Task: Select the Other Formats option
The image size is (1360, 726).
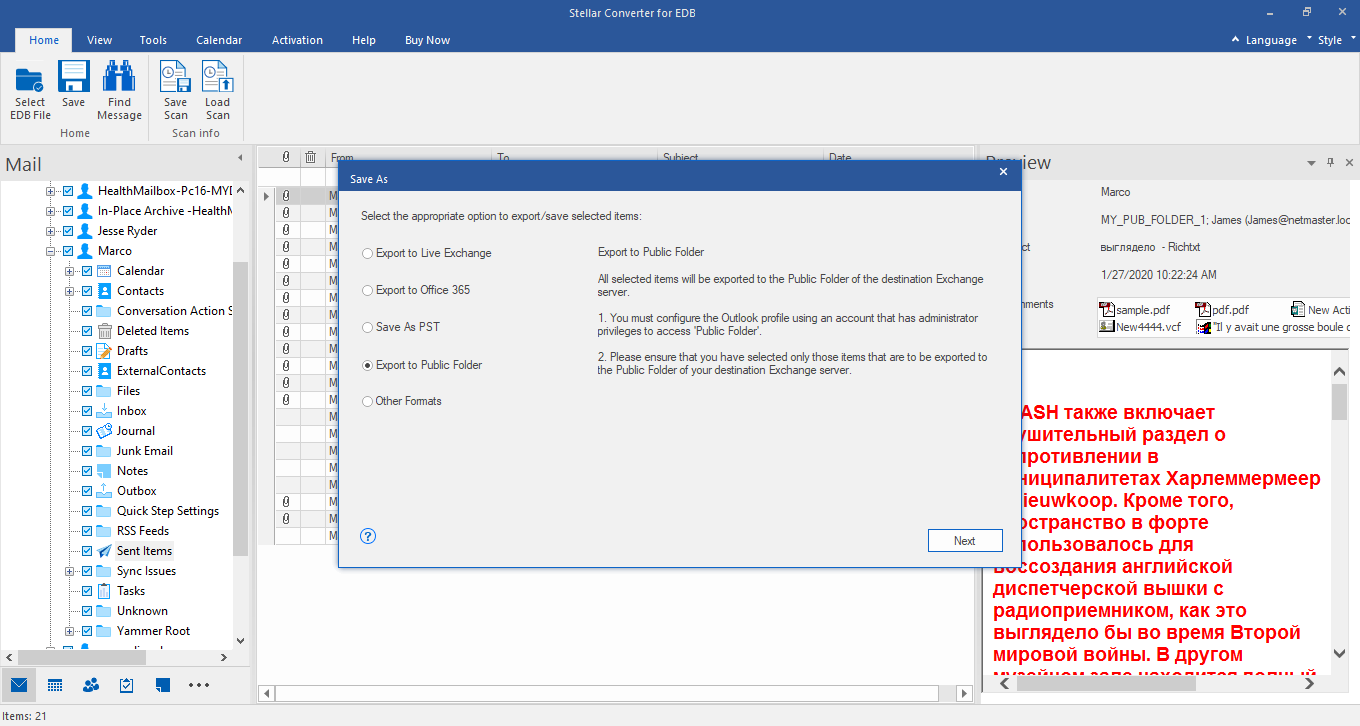Action: 402,401
